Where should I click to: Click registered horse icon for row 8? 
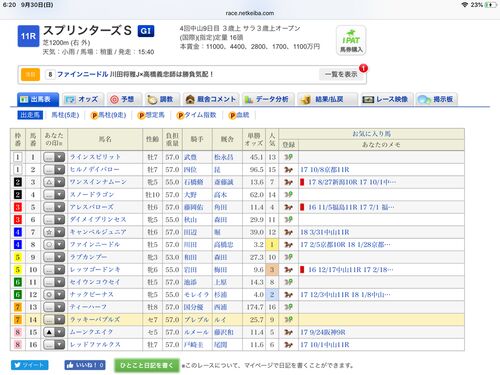click(288, 245)
